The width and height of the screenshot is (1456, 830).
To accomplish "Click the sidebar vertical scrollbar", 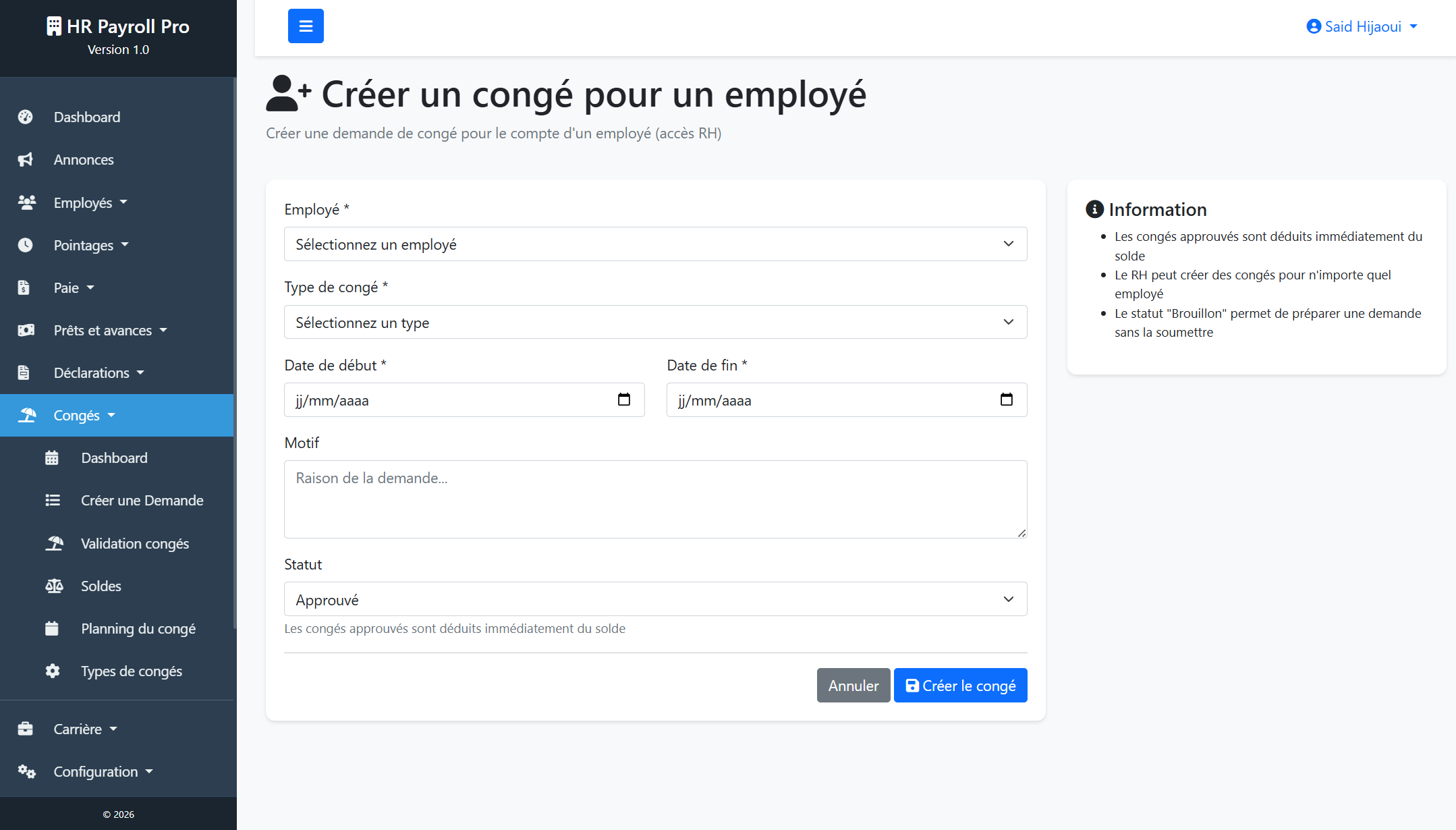I will click(235, 353).
